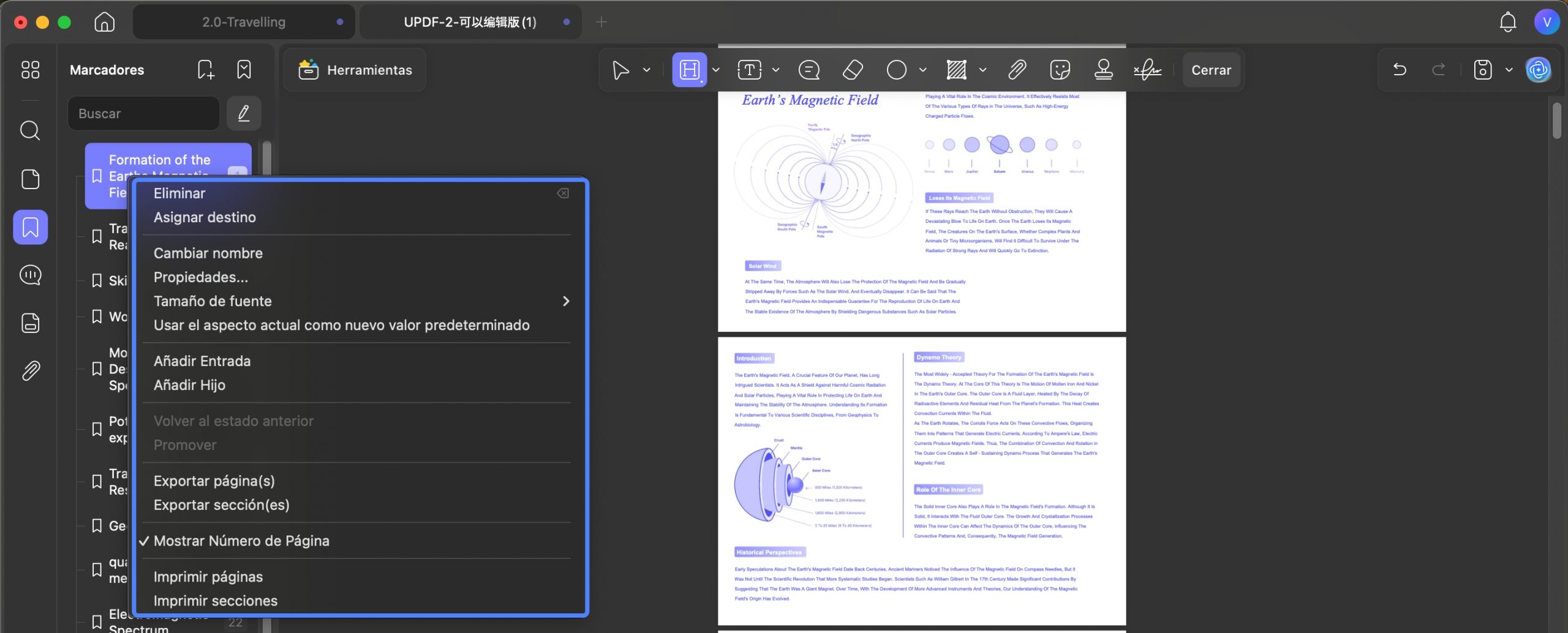Image resolution: width=1568 pixels, height=633 pixels.
Task: Open a new tab with plus
Action: (x=601, y=22)
